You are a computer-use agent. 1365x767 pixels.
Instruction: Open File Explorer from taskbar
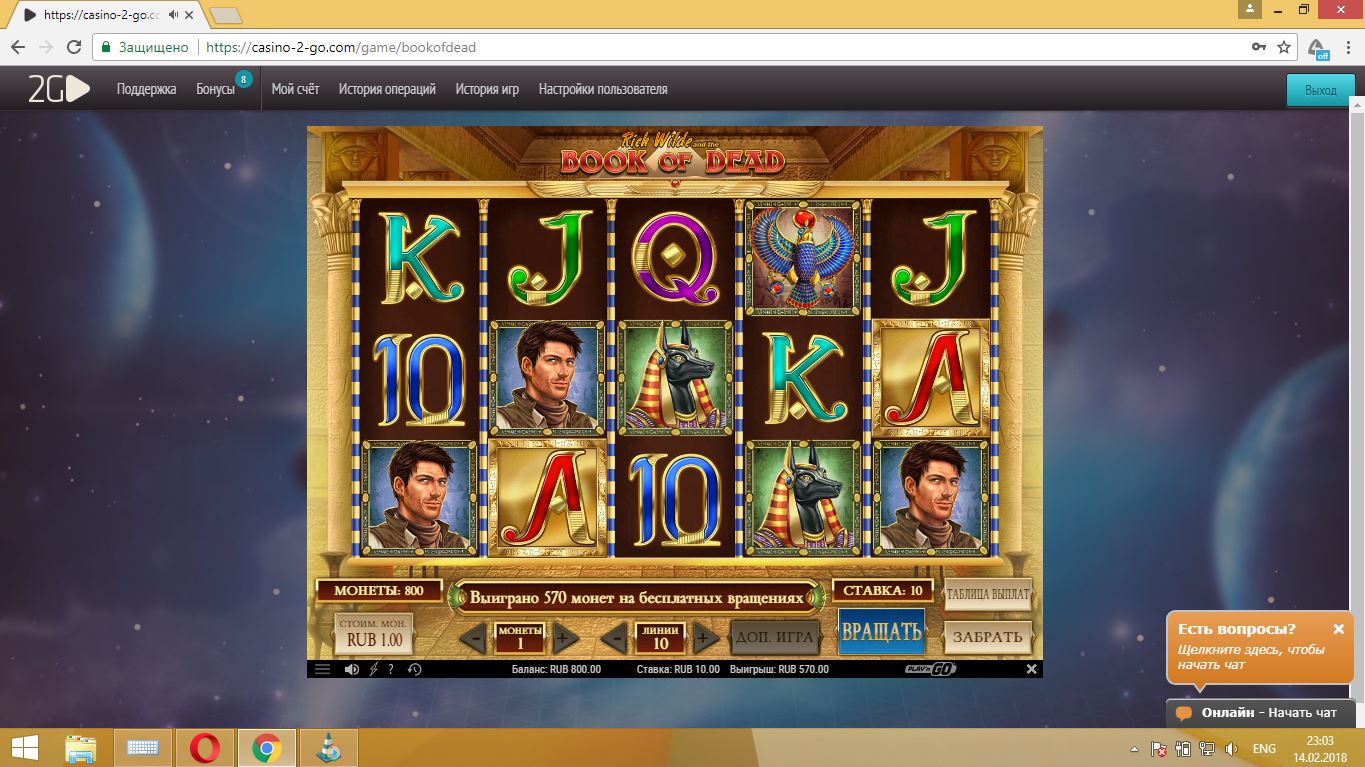coord(81,748)
